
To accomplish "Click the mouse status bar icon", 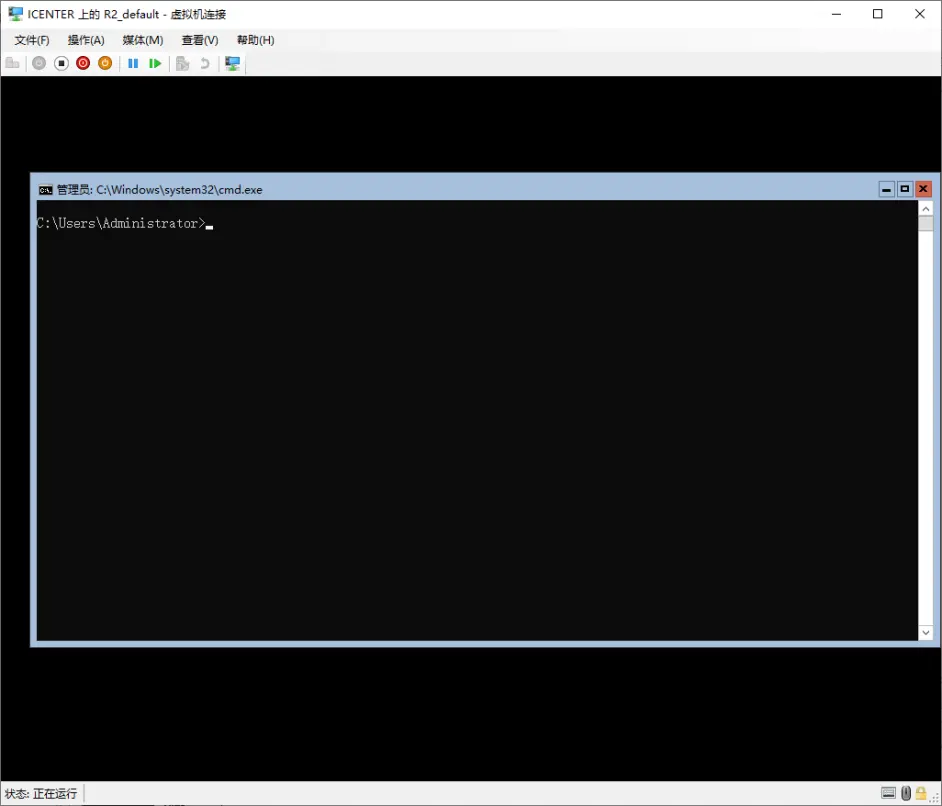I will coord(906,793).
